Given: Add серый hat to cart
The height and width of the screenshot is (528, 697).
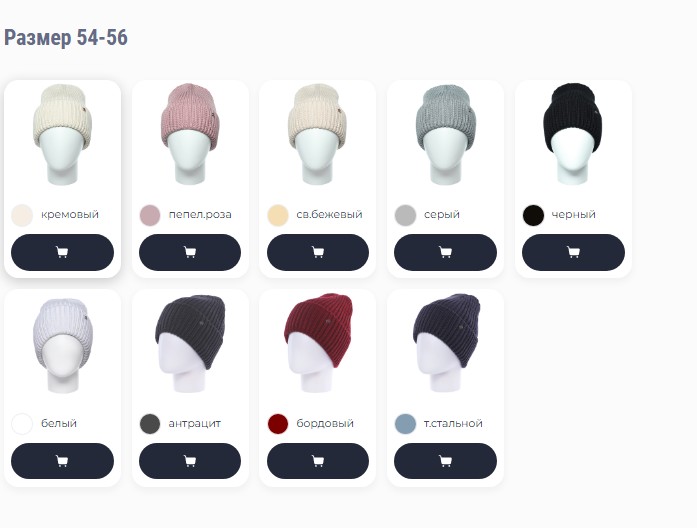Looking at the screenshot, I should click(x=445, y=252).
